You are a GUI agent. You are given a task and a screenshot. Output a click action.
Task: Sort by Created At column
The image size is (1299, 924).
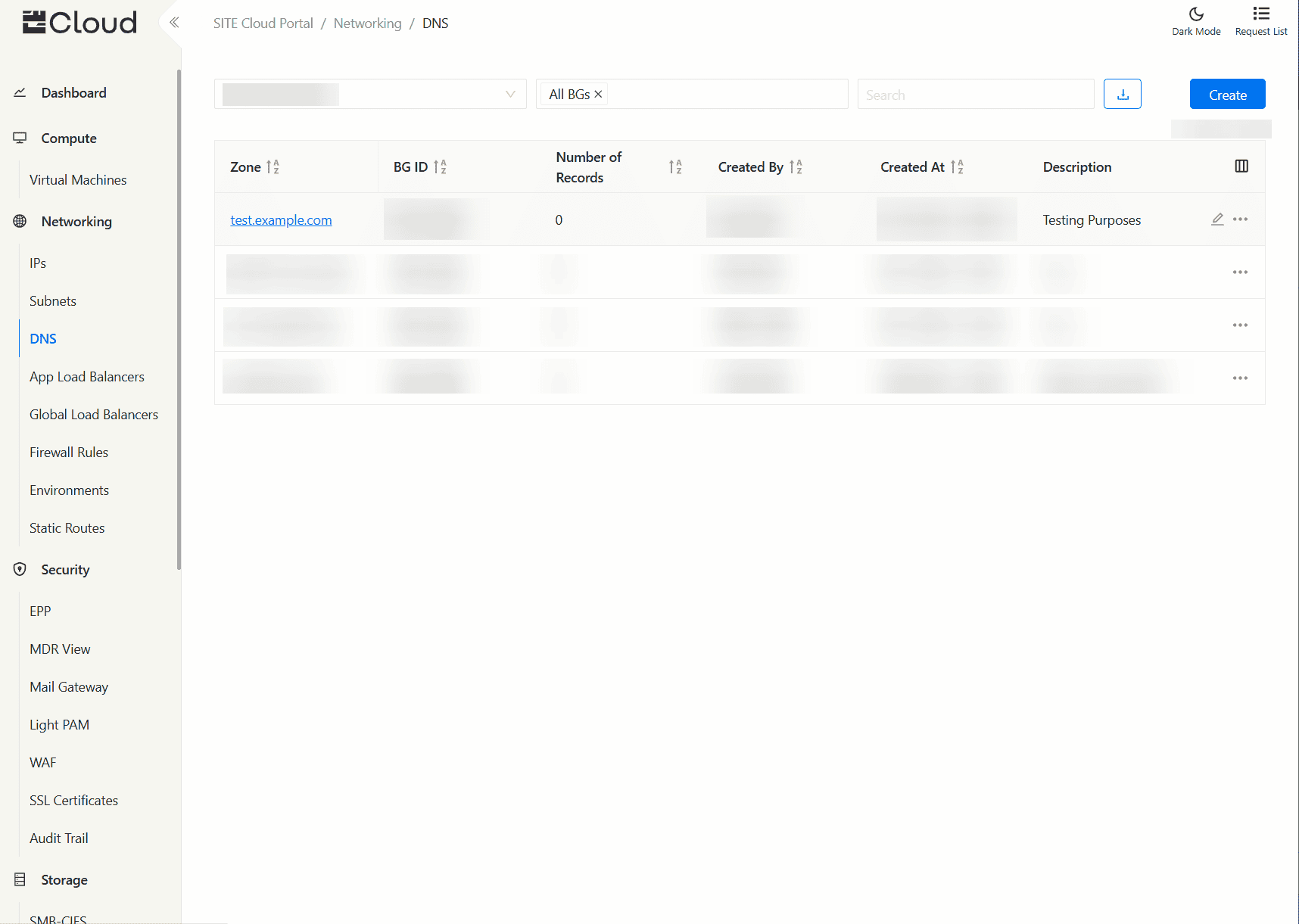pyautogui.click(x=957, y=167)
